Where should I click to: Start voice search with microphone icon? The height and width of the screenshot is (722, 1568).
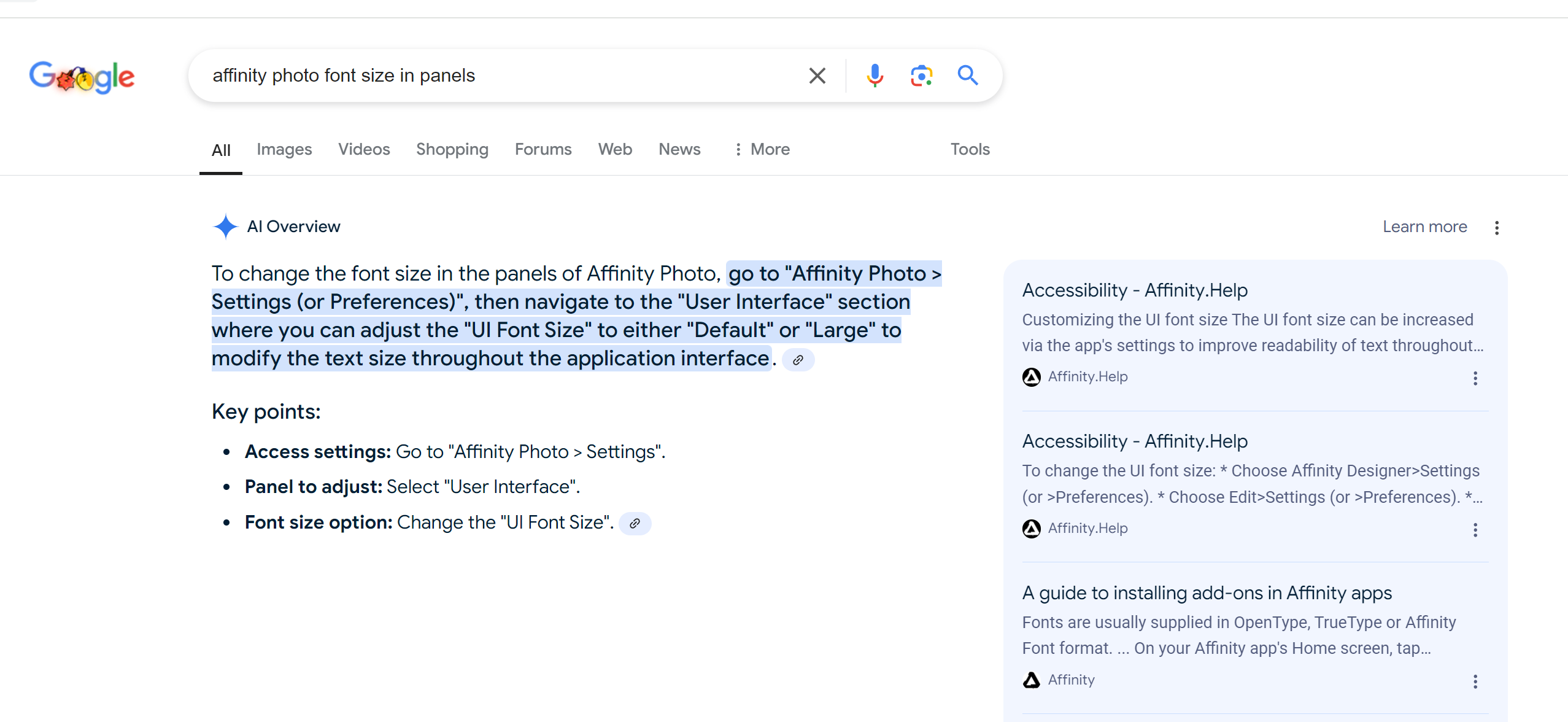875,76
